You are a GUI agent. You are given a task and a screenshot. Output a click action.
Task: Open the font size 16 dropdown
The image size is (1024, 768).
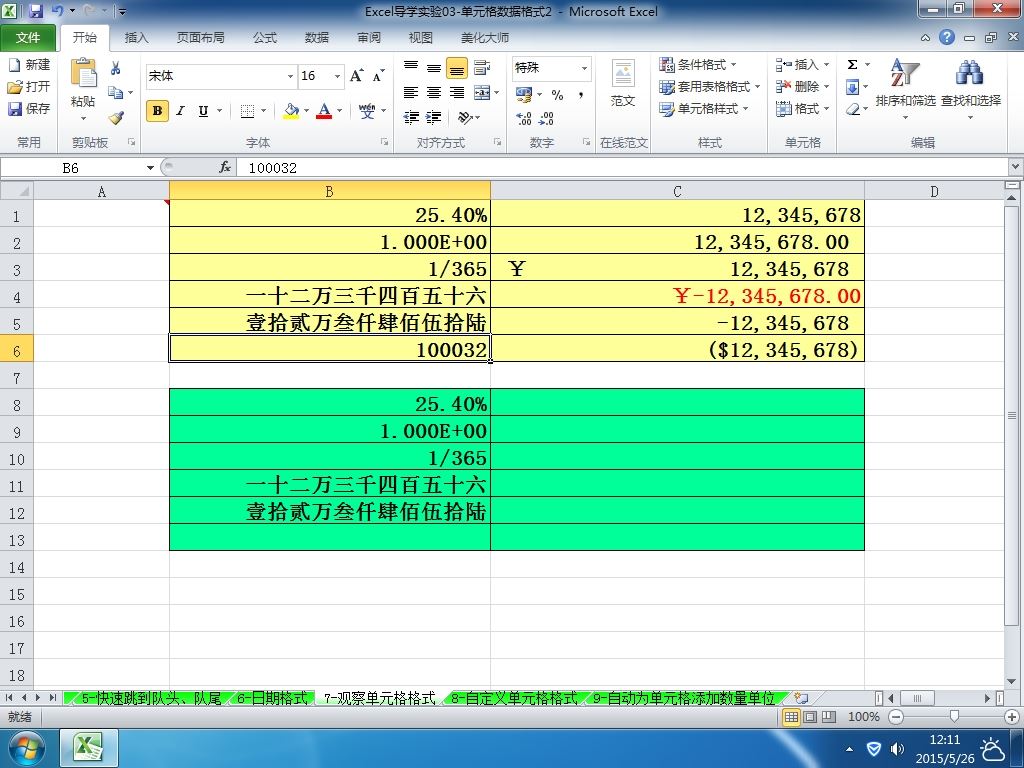click(x=337, y=76)
